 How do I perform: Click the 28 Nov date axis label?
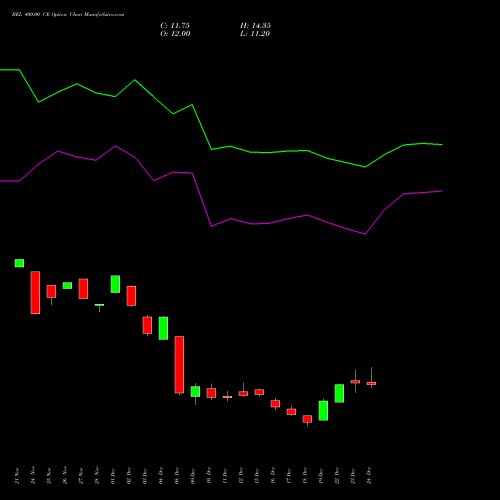[97, 476]
